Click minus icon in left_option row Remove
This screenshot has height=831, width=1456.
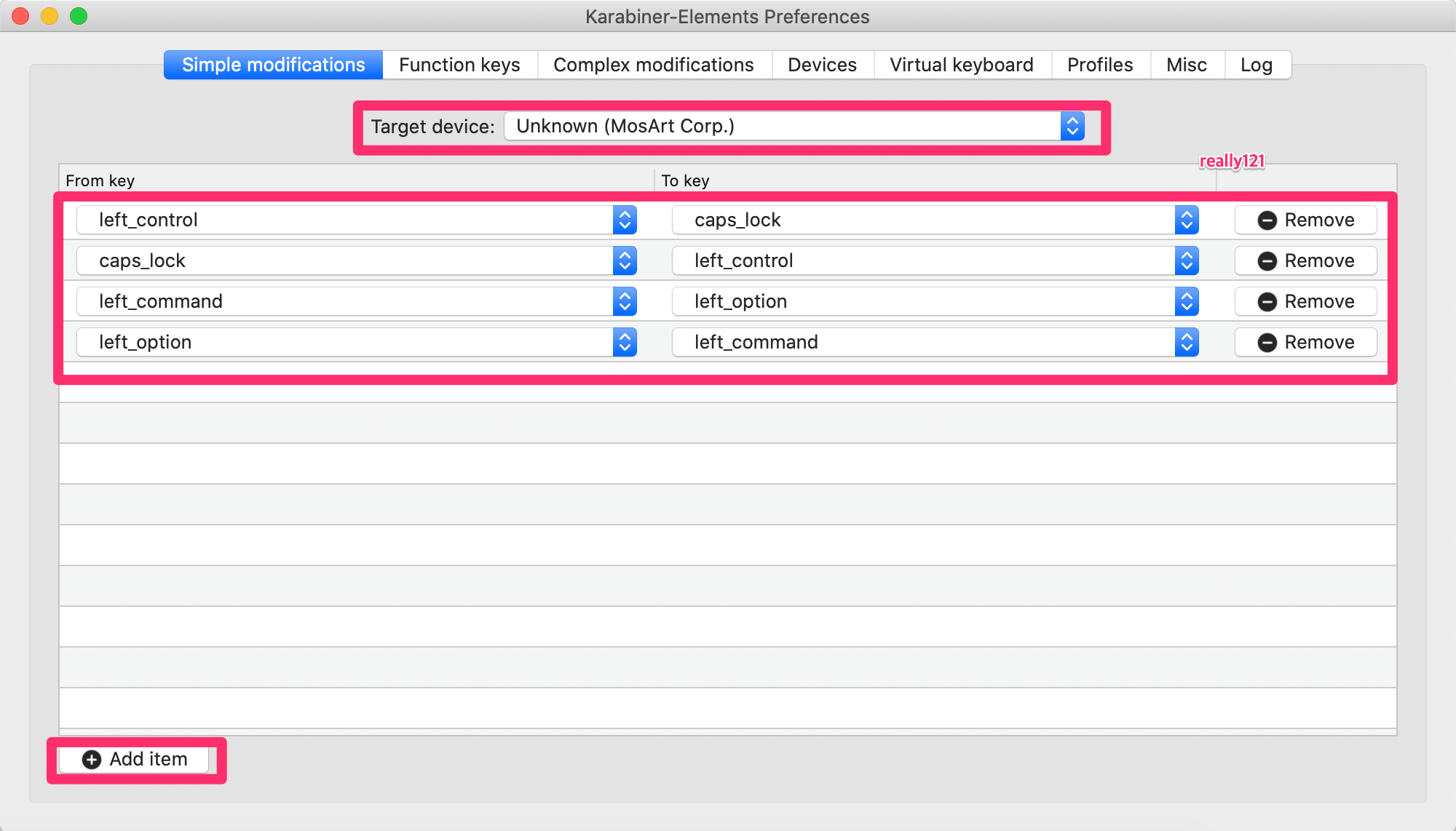(x=1267, y=343)
